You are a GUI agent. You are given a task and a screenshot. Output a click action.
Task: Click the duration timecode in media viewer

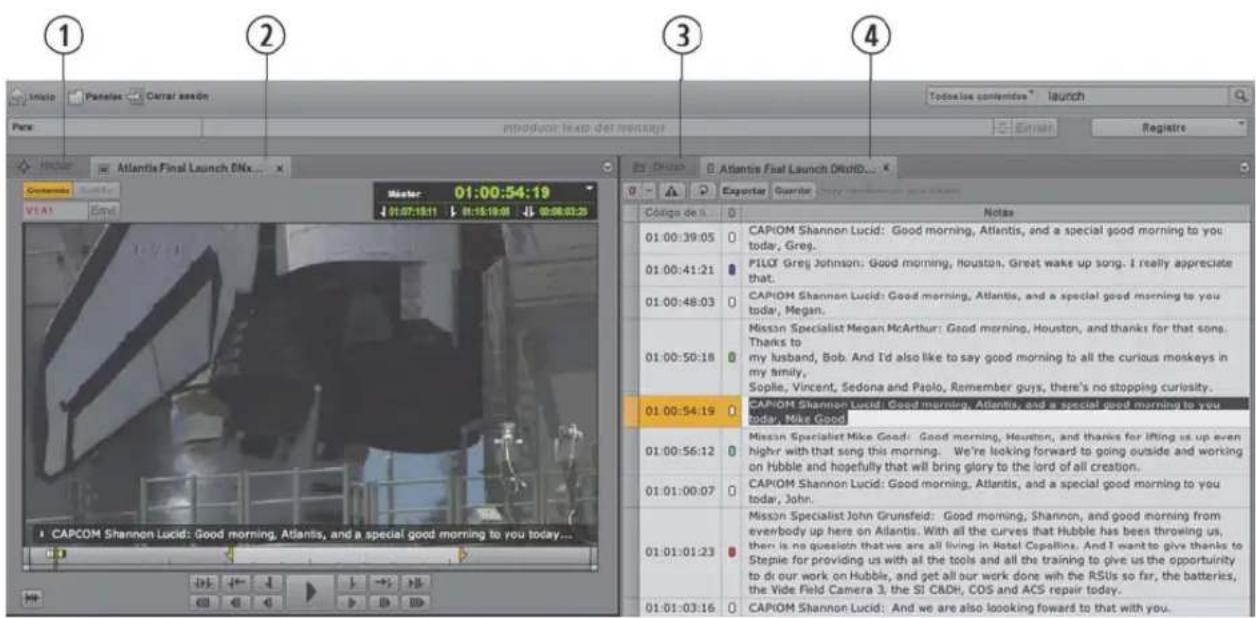[561, 211]
